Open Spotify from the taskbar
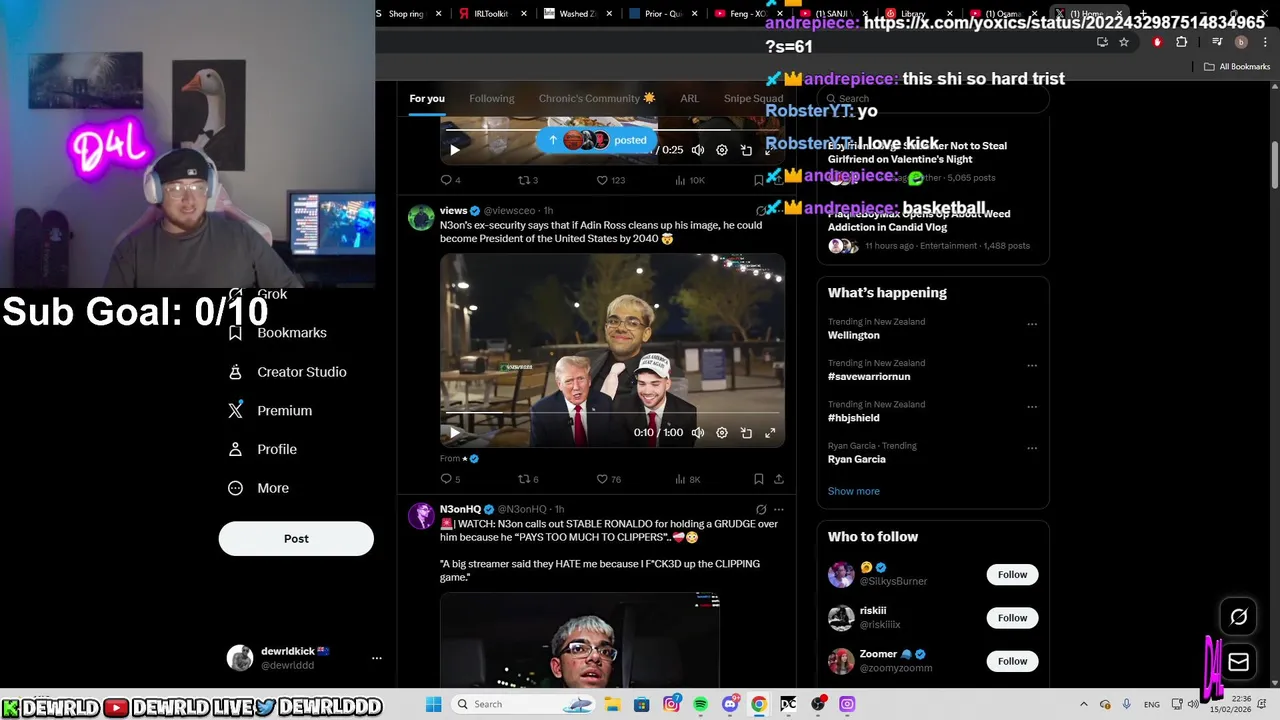The width and height of the screenshot is (1280, 720). (x=700, y=704)
